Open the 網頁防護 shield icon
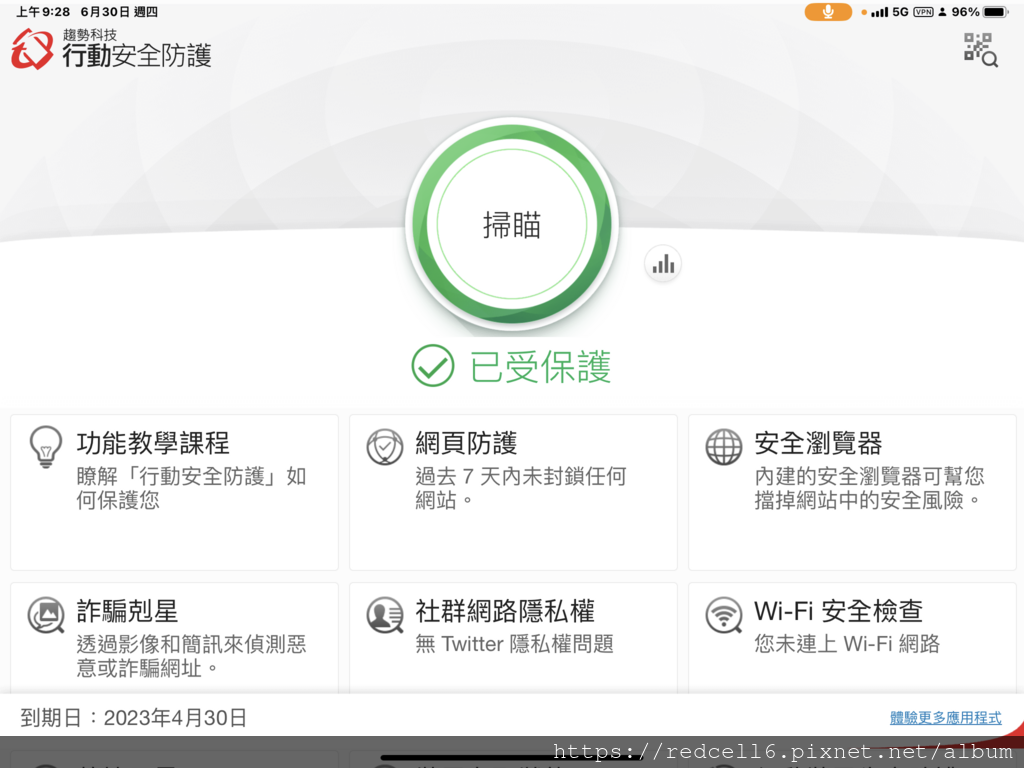Screen dimensions: 1024x768 pos(385,447)
